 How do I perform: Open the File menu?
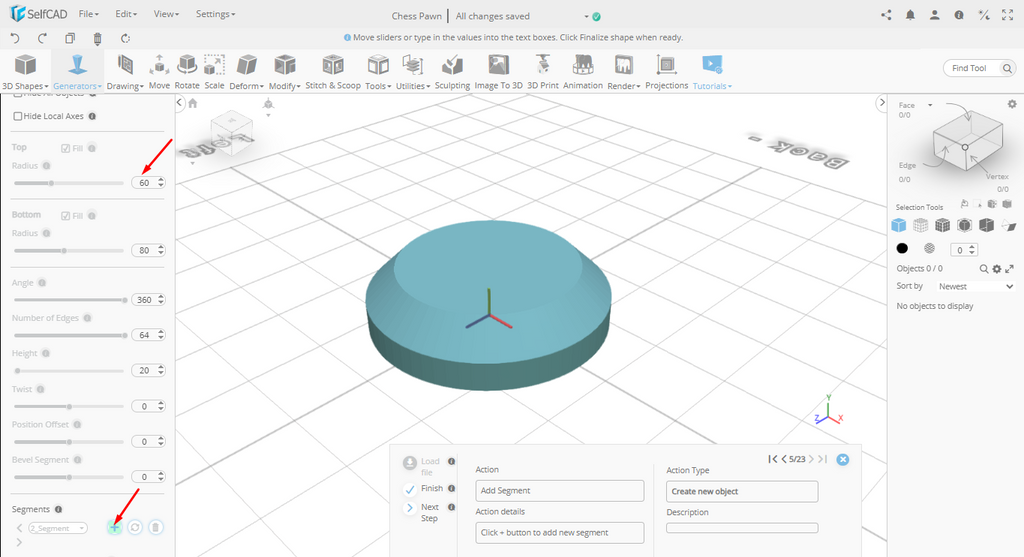[x=88, y=15]
